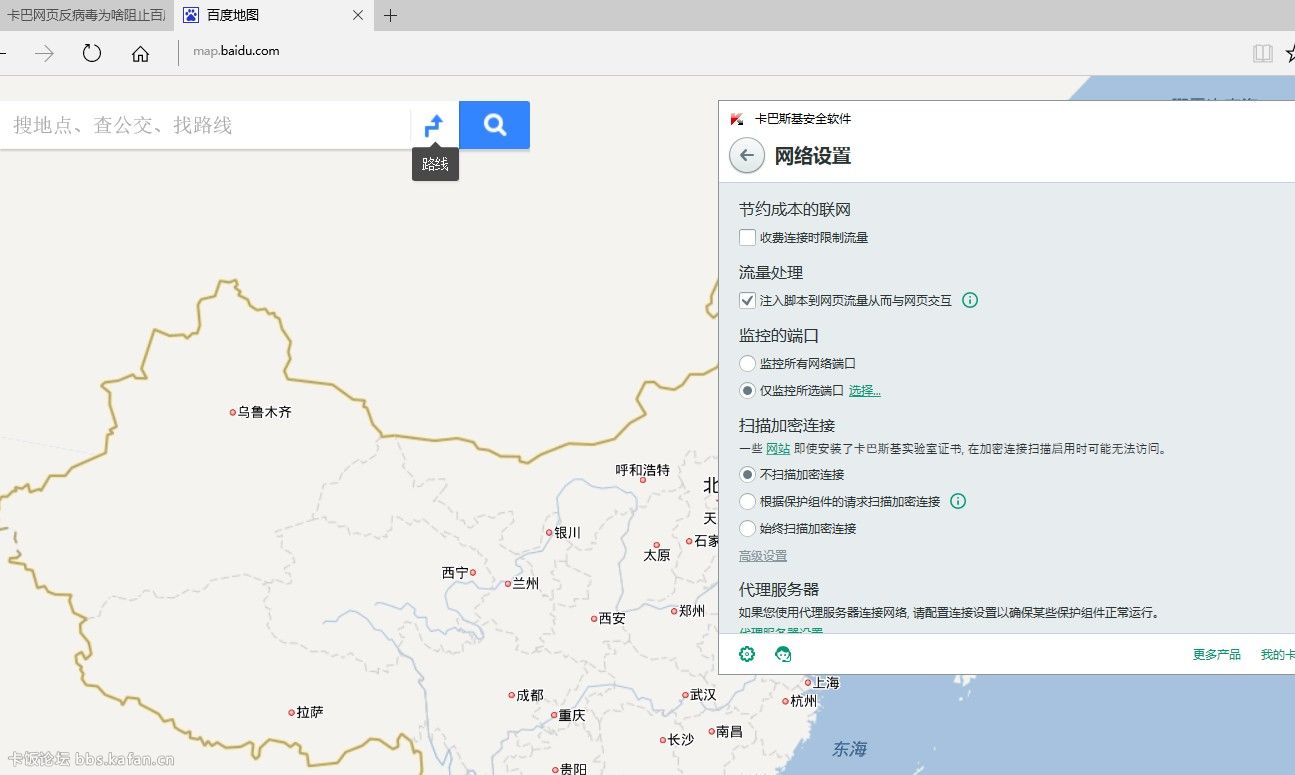This screenshot has width=1295, height=775.
Task: Click the 搜地点、查公交、找路线 search field
Action: click(x=205, y=125)
